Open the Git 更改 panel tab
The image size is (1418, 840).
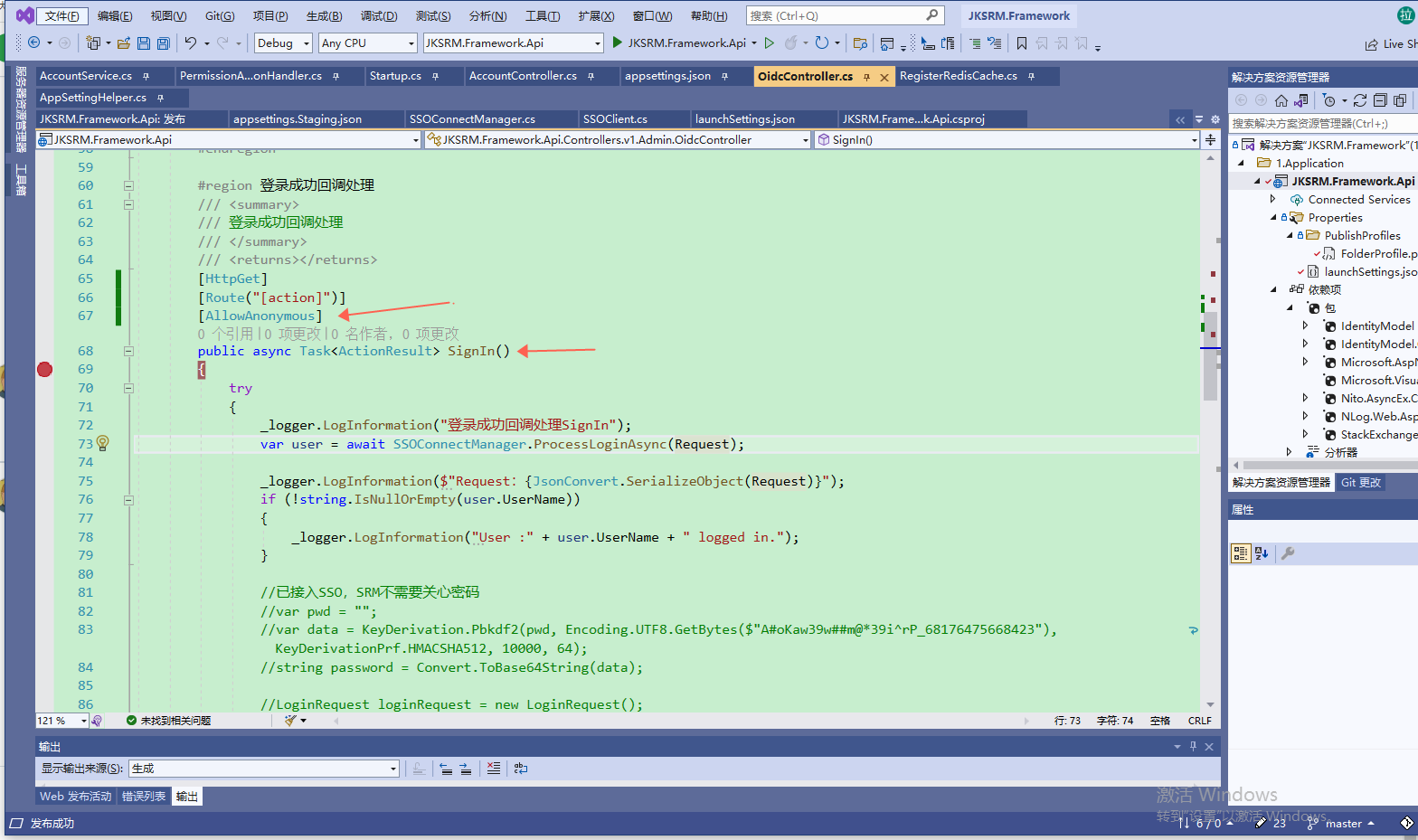[x=1361, y=483]
